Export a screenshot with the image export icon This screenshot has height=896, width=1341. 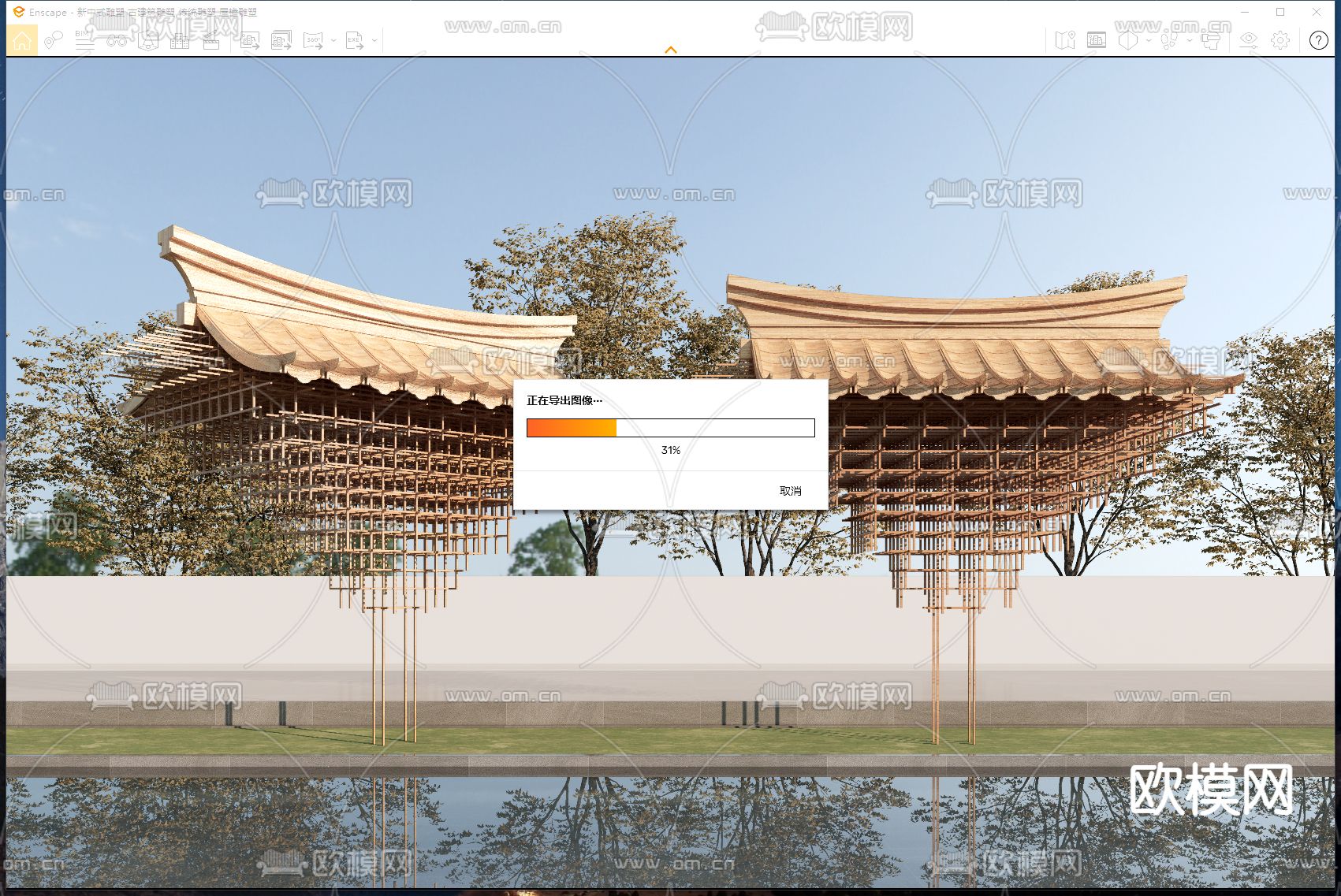click(249, 39)
